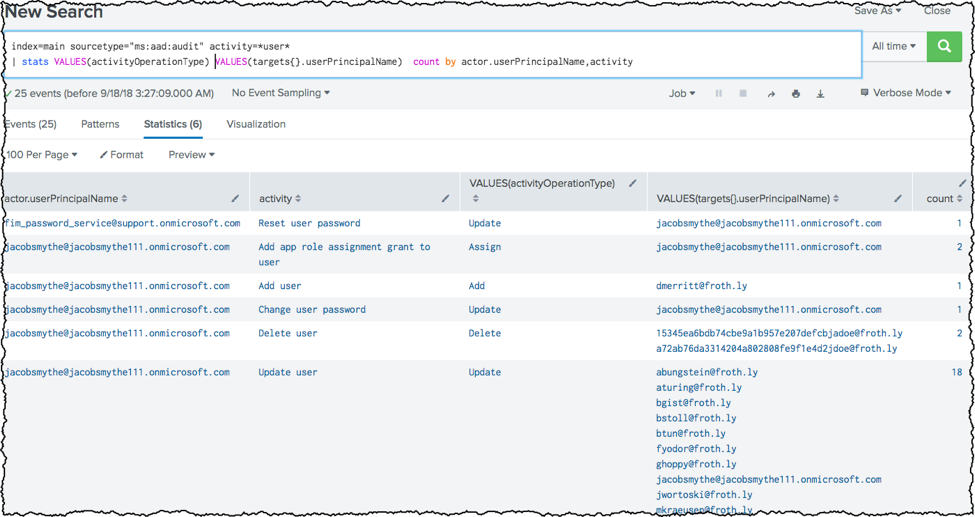The height and width of the screenshot is (517, 975).
Task: Switch to the Visualization tab
Action: 256,124
